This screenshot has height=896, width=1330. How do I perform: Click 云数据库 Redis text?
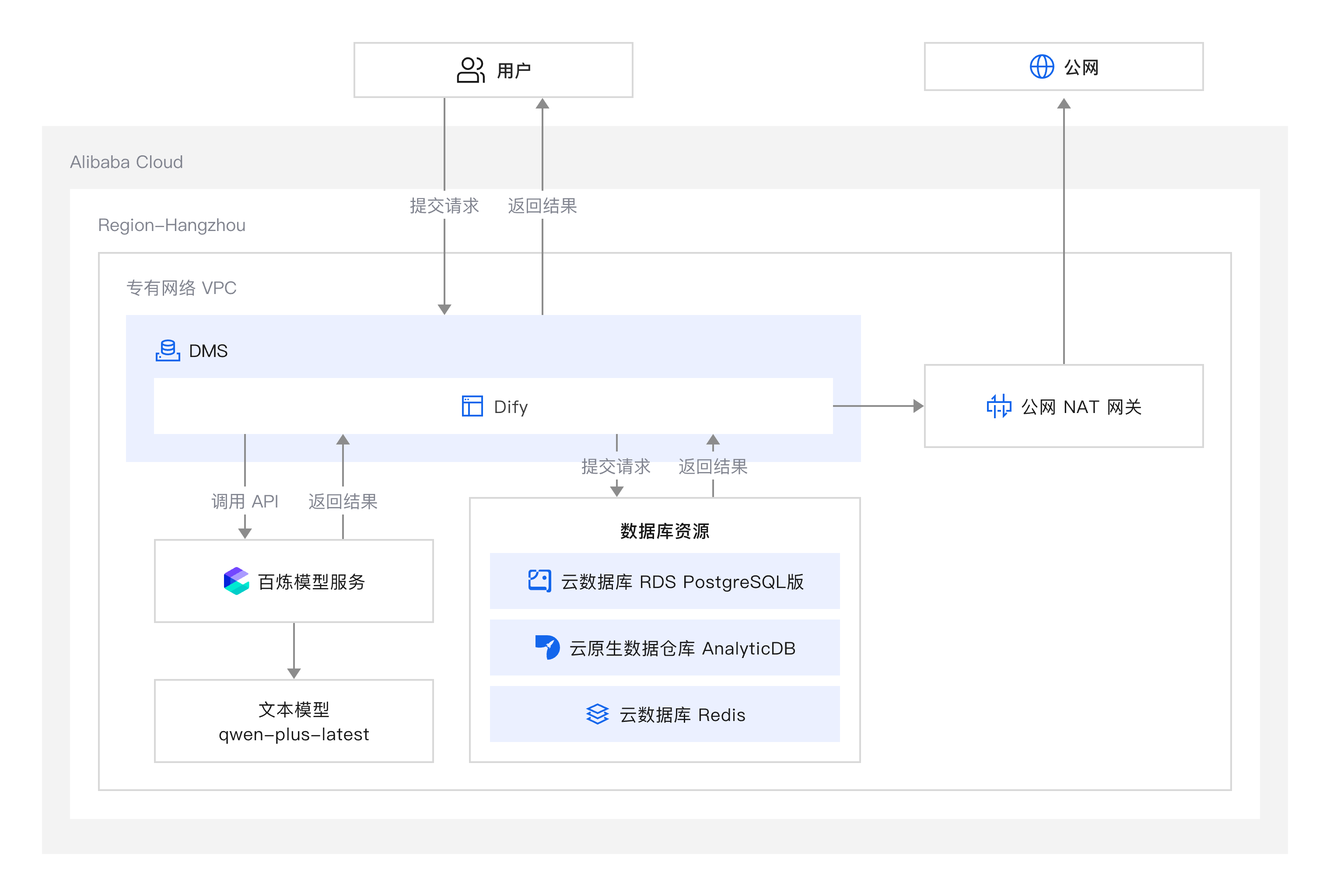tap(682, 715)
